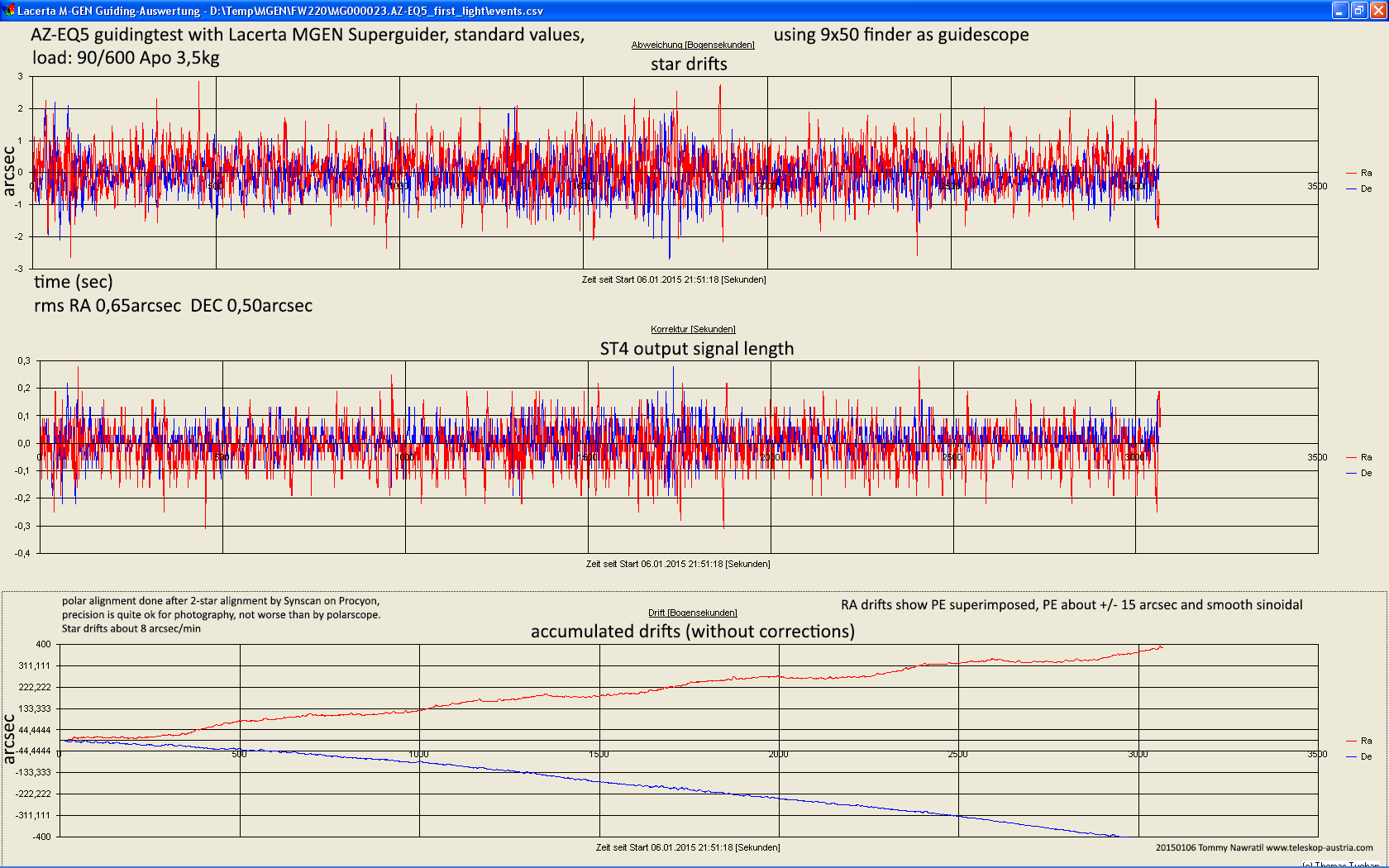1389x868 pixels.
Task: Select Ra legend entry in accumulated drifts chart
Action: coord(1359,741)
